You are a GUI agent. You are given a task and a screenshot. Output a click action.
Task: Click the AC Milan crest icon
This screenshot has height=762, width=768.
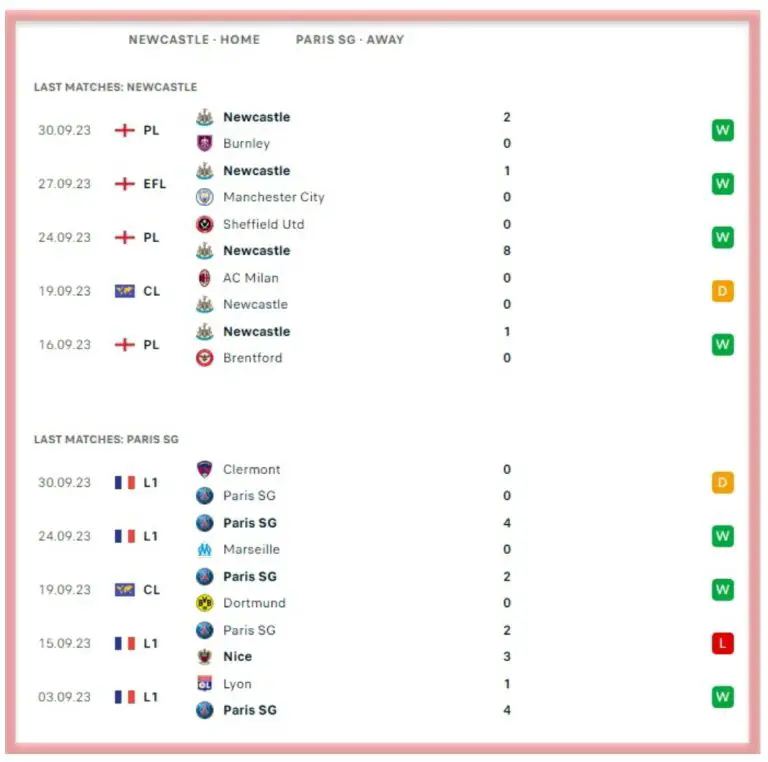[205, 278]
